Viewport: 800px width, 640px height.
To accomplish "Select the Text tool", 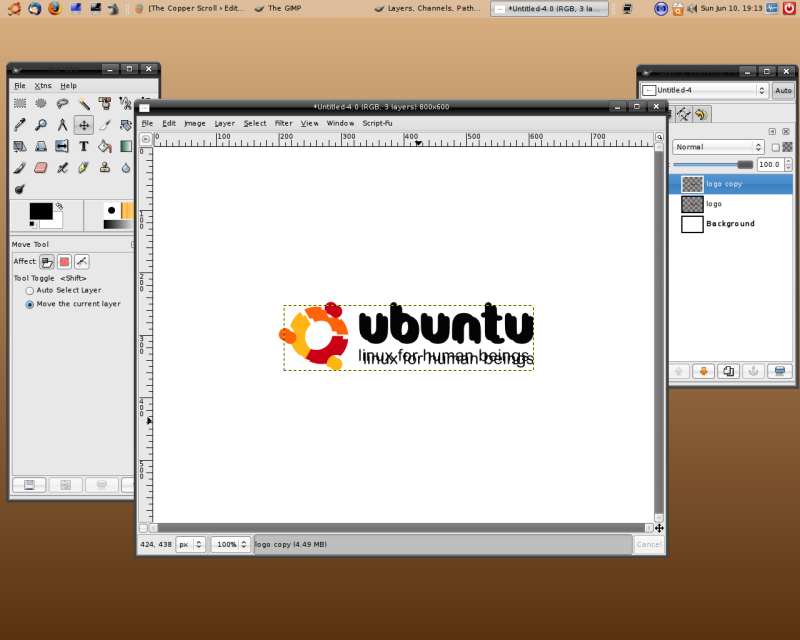I will [84, 146].
